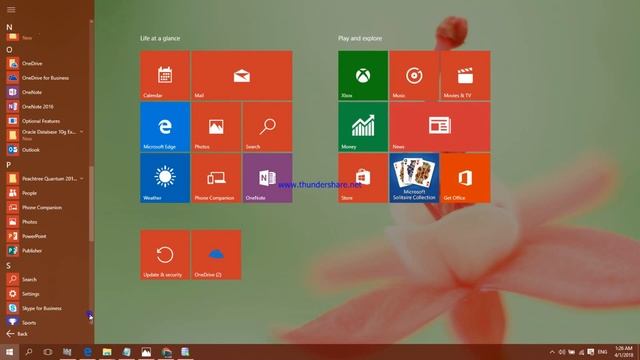
Task: Open the Search tile
Action: click(x=267, y=127)
